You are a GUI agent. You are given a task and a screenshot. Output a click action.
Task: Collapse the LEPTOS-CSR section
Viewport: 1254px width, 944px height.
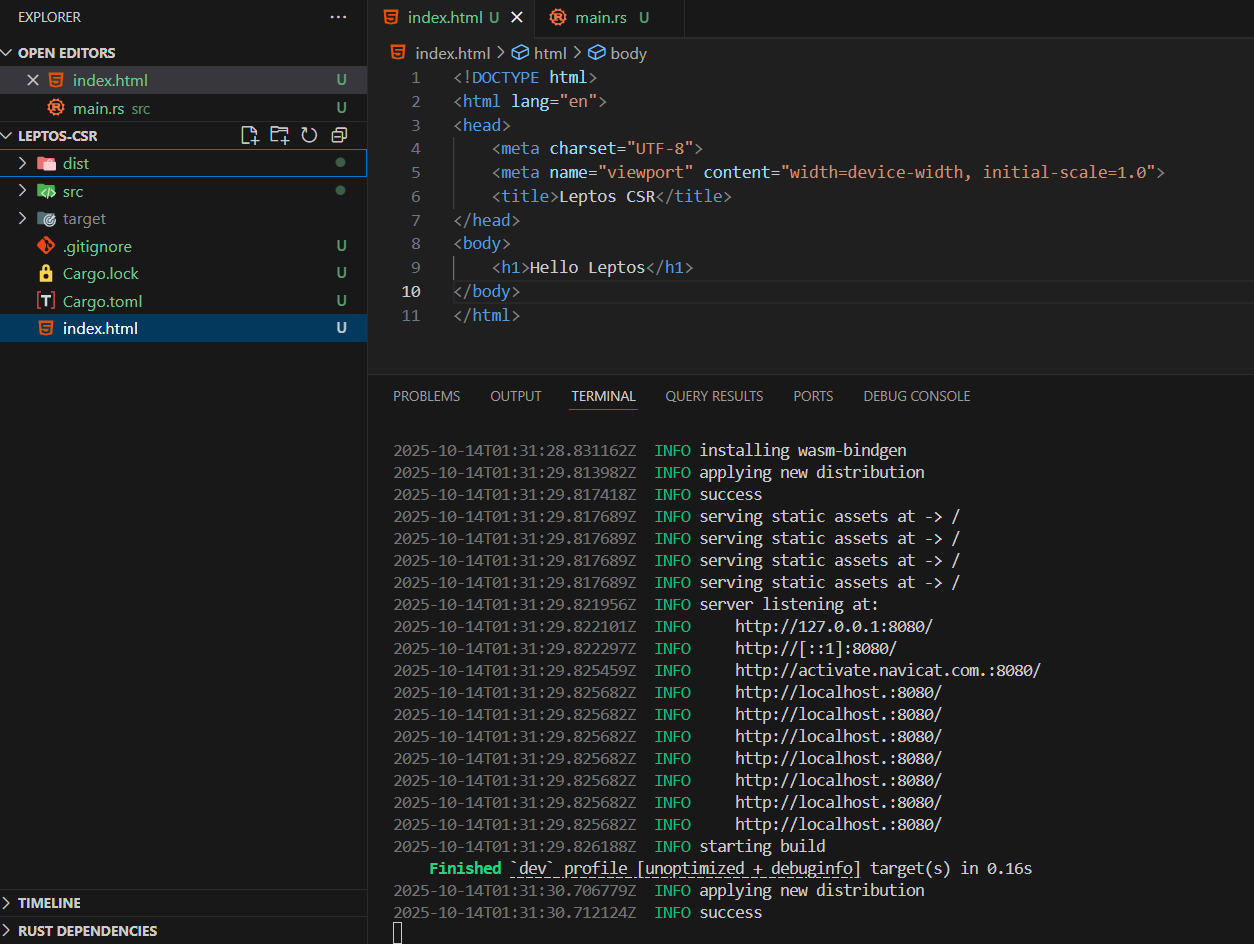(8, 135)
